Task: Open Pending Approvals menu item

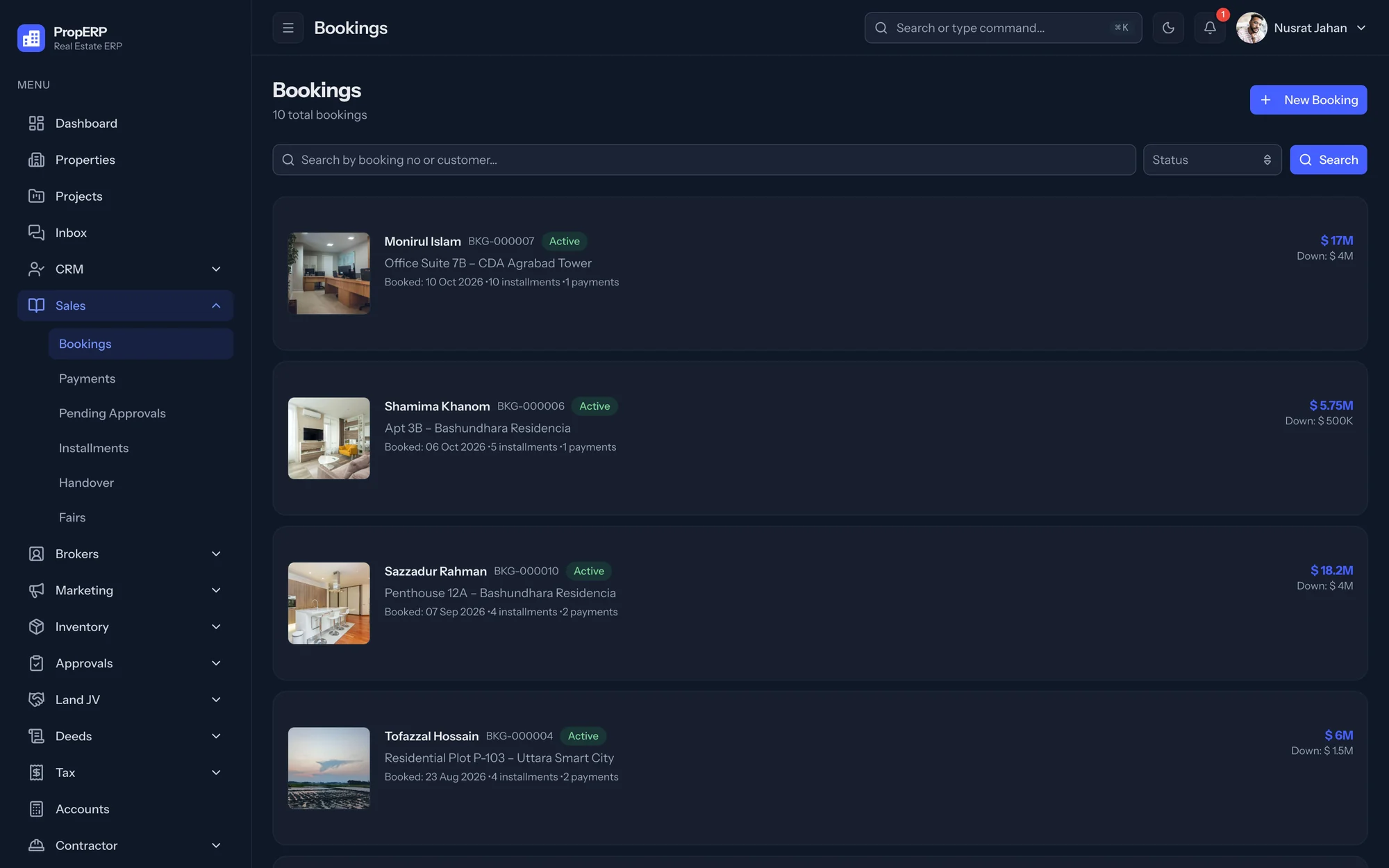Action: coord(112,413)
